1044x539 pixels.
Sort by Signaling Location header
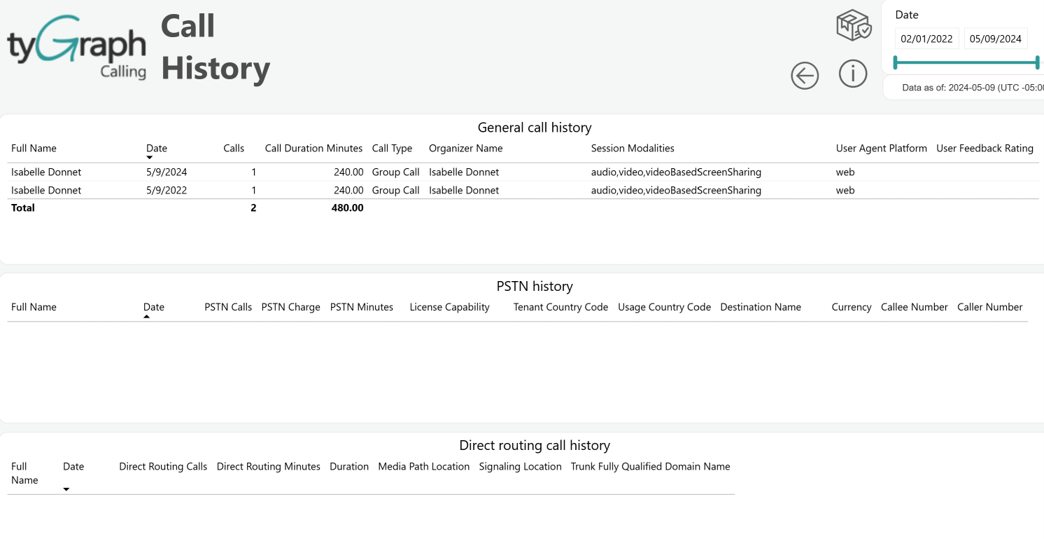pyautogui.click(x=520, y=466)
